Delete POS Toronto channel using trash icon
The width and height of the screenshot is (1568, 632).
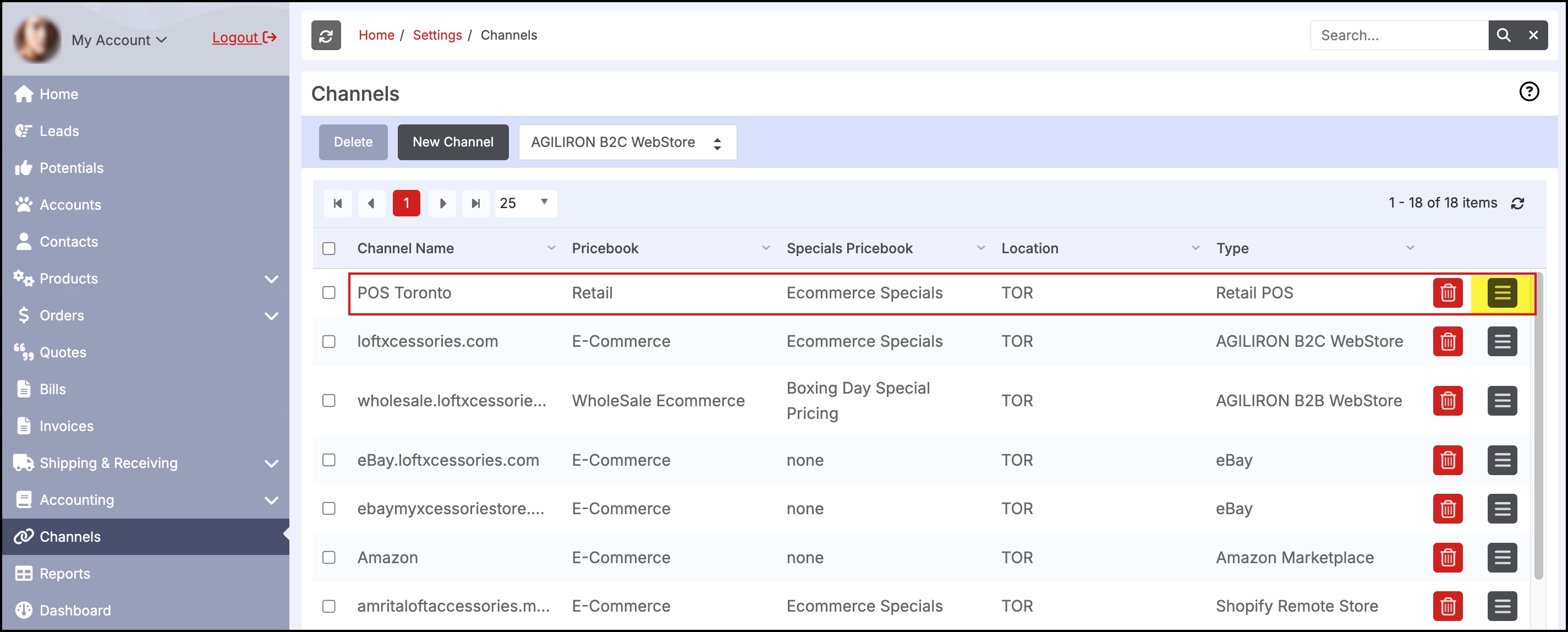pyautogui.click(x=1448, y=293)
